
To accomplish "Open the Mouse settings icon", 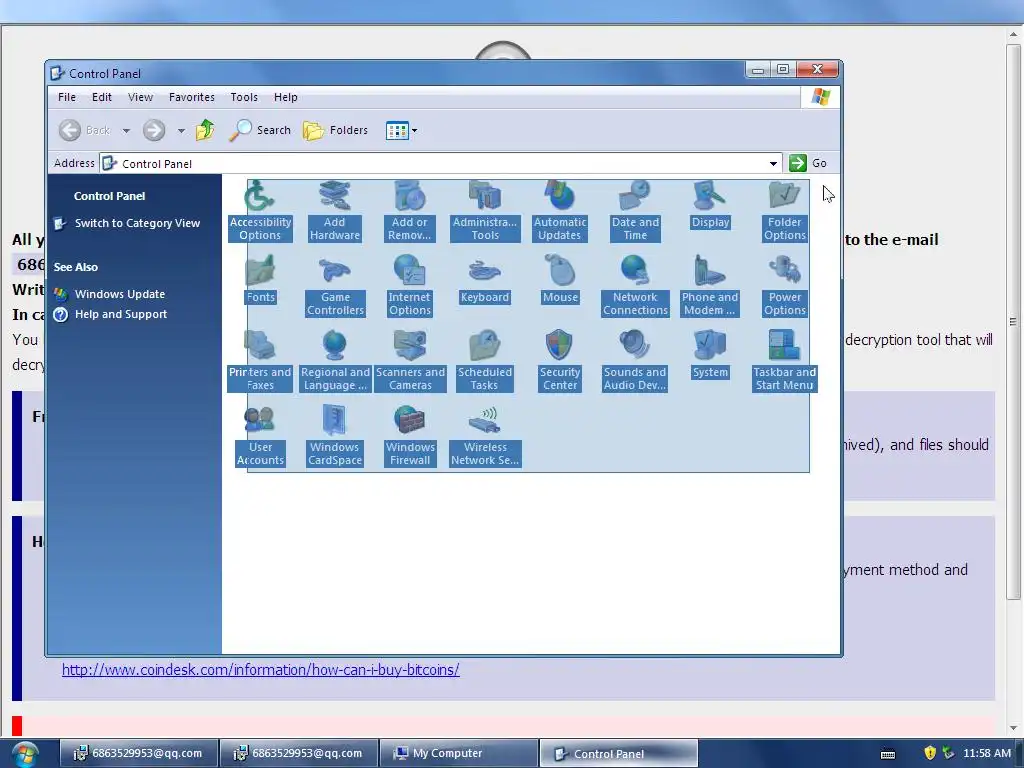I will click(x=560, y=279).
